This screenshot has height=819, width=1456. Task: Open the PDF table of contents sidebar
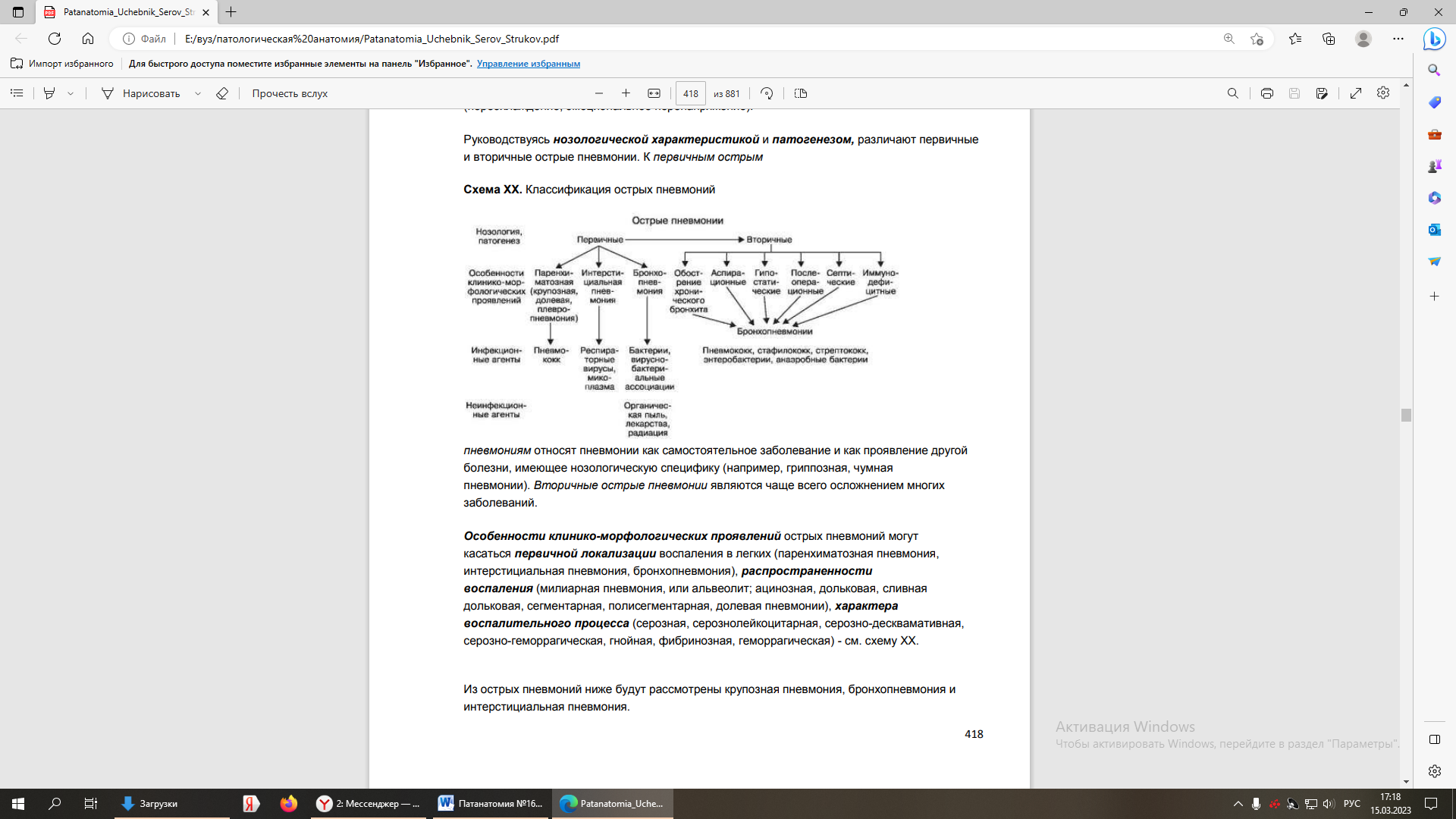pos(17,93)
